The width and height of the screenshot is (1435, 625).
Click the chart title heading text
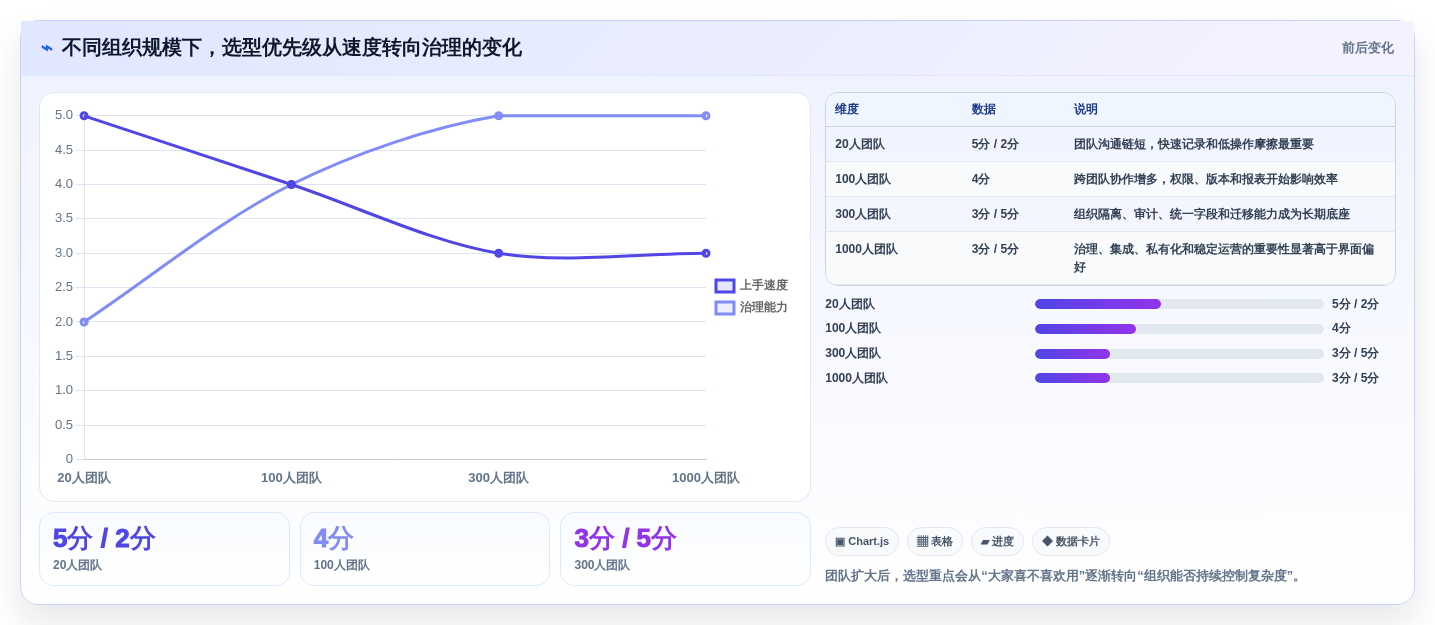(x=292, y=48)
